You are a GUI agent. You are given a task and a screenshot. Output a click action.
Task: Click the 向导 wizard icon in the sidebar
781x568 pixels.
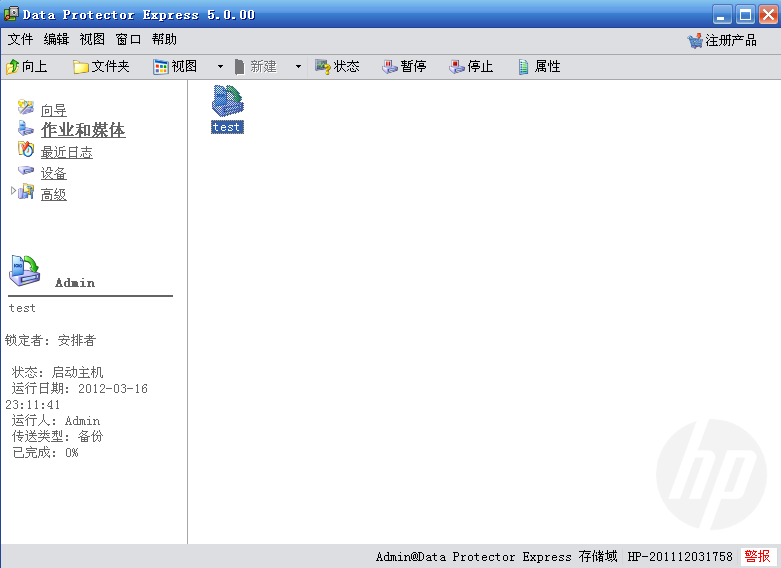coord(26,107)
